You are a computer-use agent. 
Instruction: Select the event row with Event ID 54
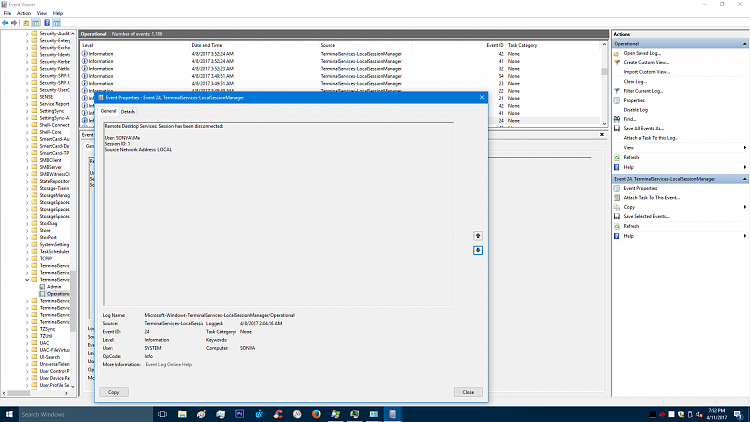[x=340, y=76]
